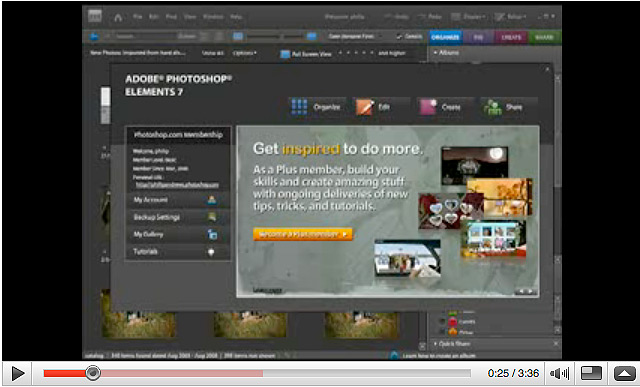This screenshot has height=387, width=640.
Task: Click the personal URL photoshop.com link
Action: click(x=177, y=185)
